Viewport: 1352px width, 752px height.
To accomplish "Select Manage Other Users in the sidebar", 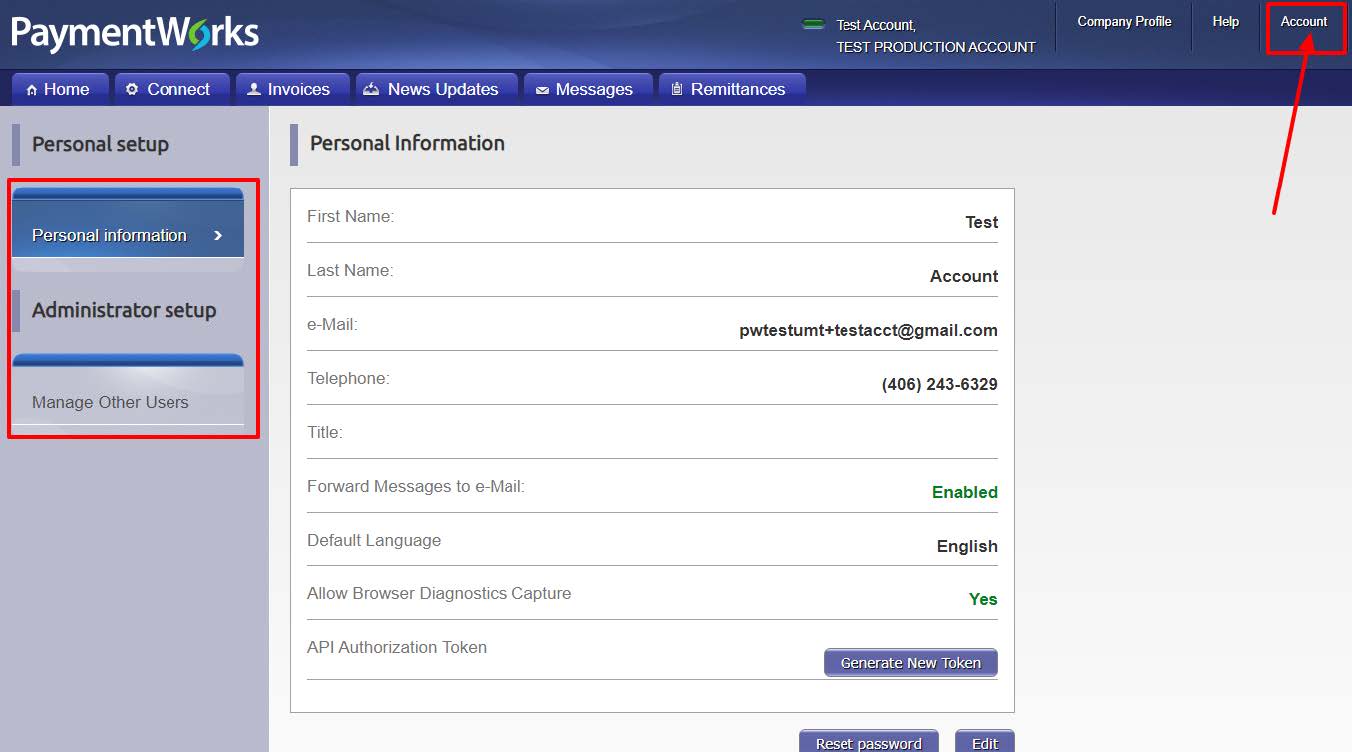I will 110,402.
